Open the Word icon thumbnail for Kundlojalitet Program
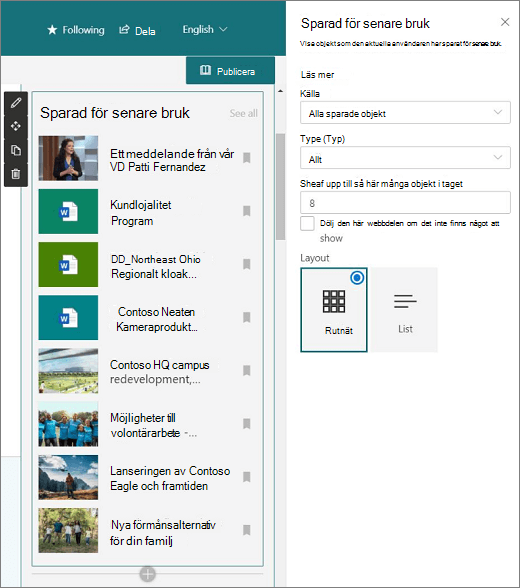This screenshot has height=588, width=520. [x=68, y=212]
